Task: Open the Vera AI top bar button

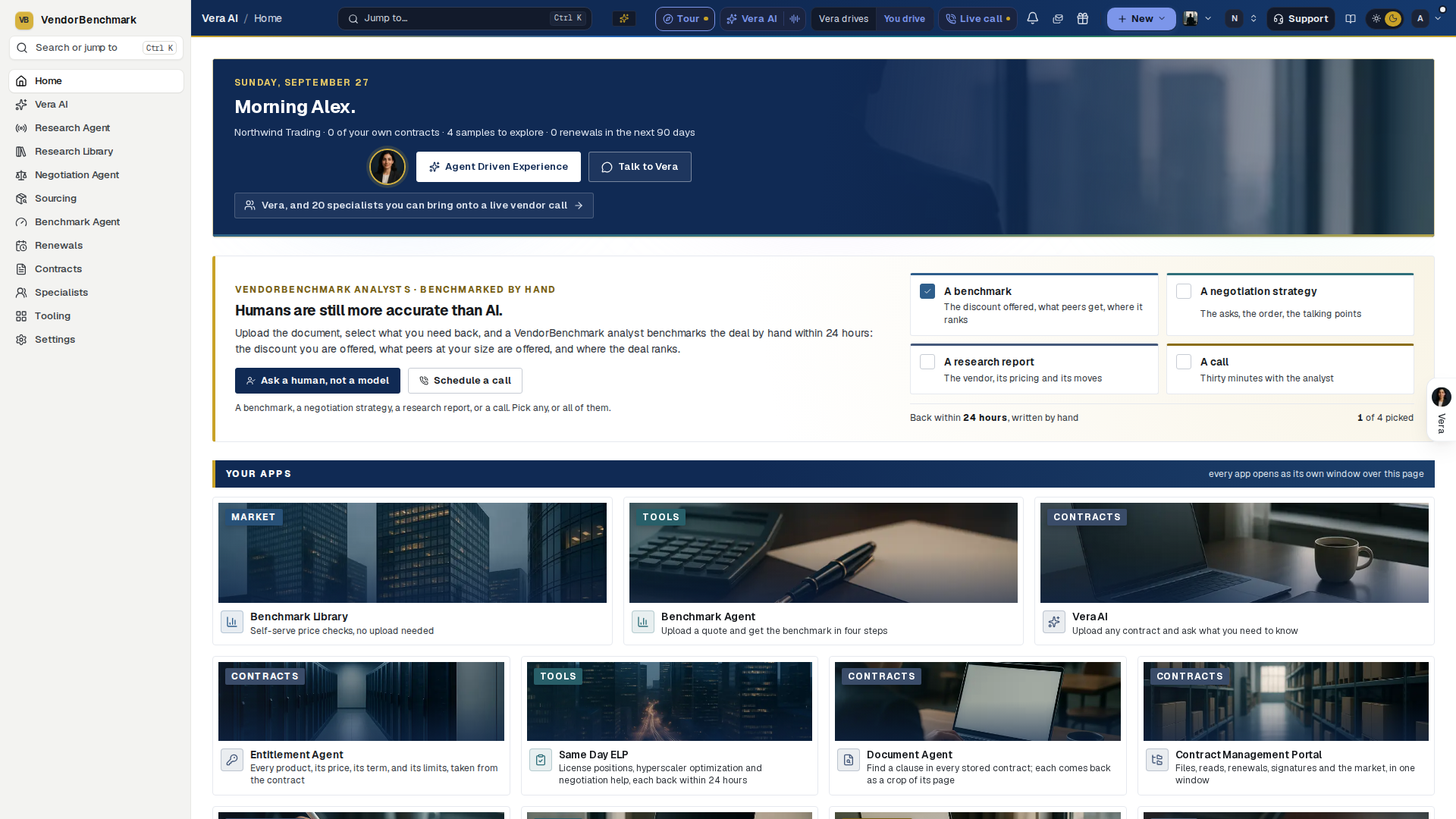Action: (x=752, y=19)
